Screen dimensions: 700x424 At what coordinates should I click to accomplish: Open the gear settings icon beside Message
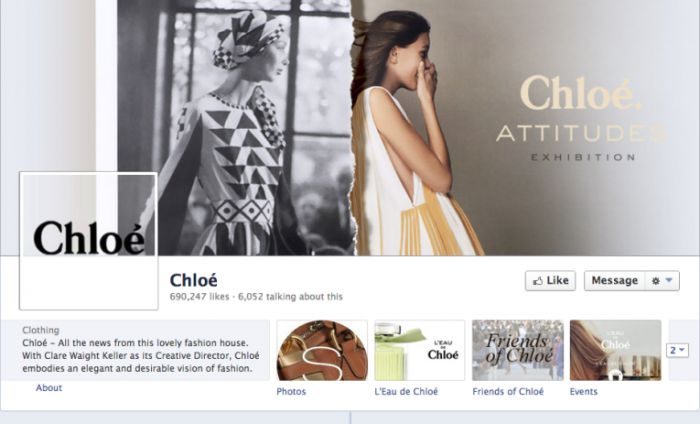point(655,281)
